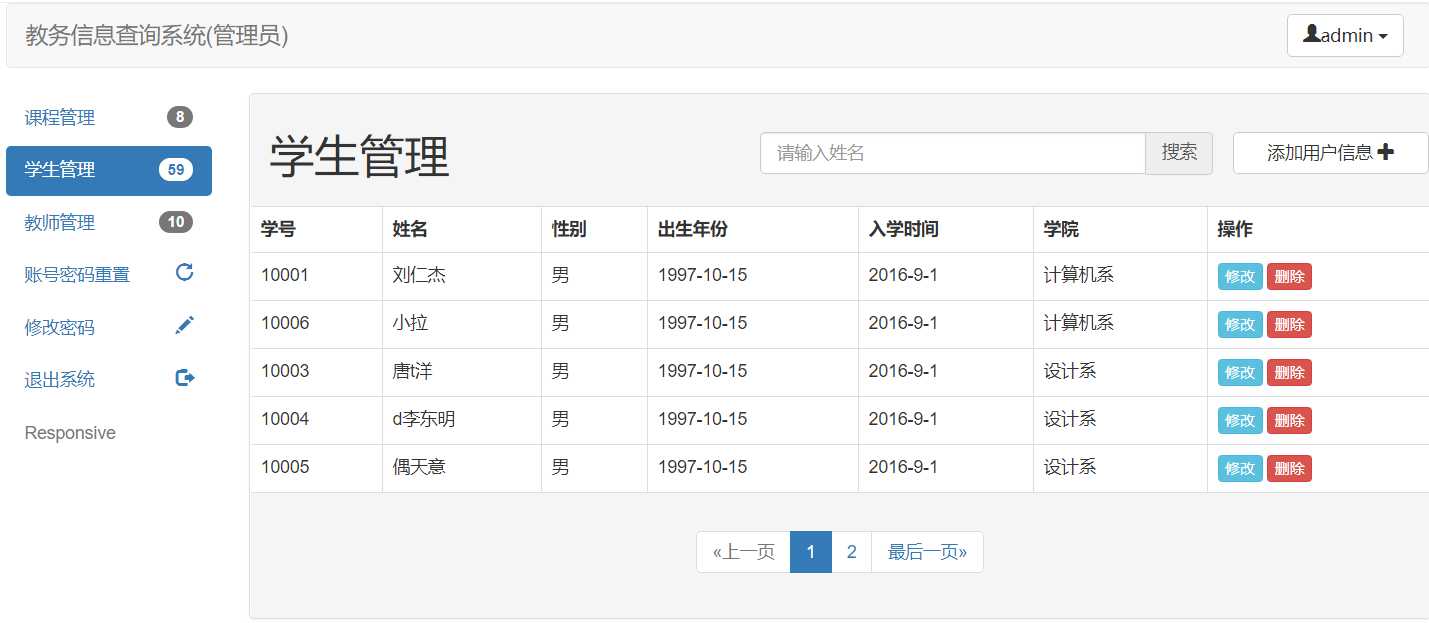The width and height of the screenshot is (1429, 623).
Task: Switch to the 教师管理 section
Action: click(x=59, y=222)
